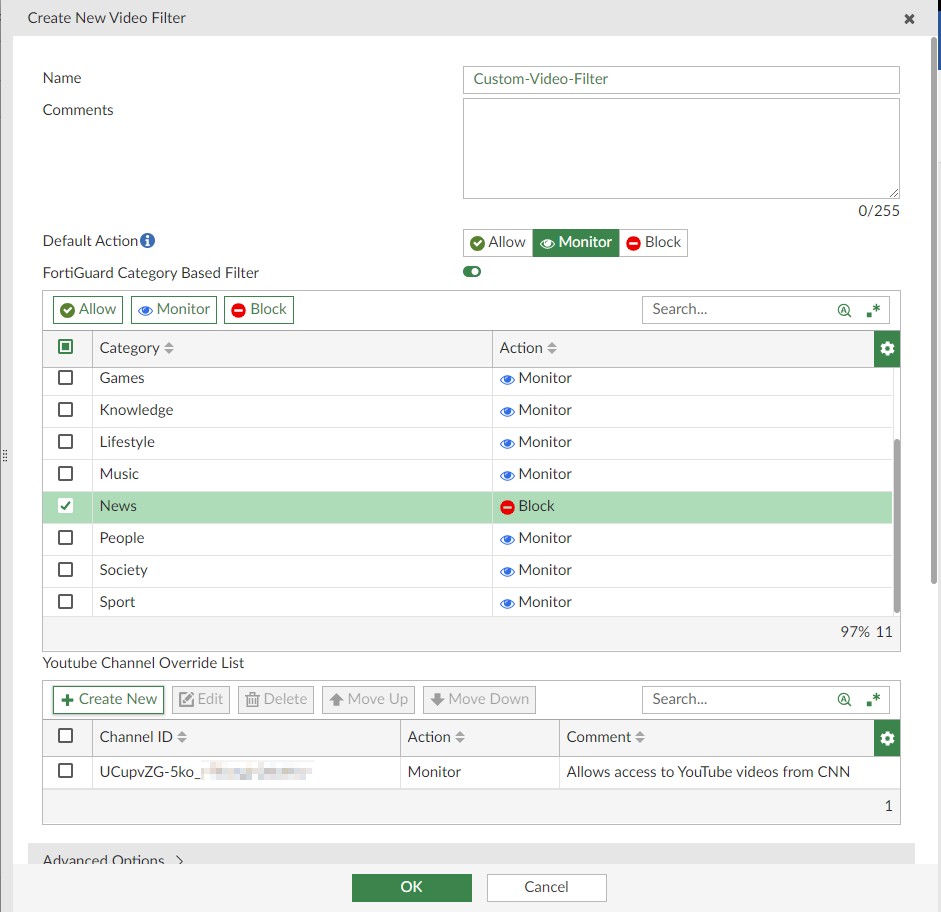
Task: Close the Create New Video Filter dialog
Action: 909,19
